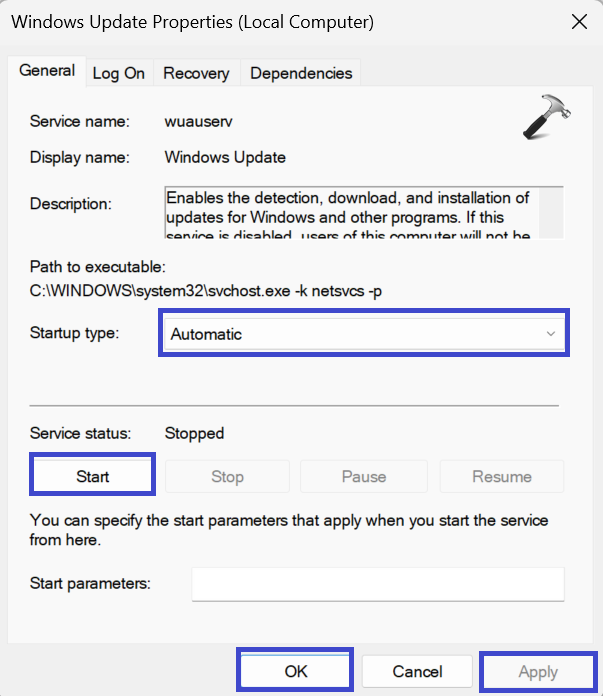The height and width of the screenshot is (696, 603).
Task: Go to the Recovery tab
Action: pyautogui.click(x=196, y=73)
